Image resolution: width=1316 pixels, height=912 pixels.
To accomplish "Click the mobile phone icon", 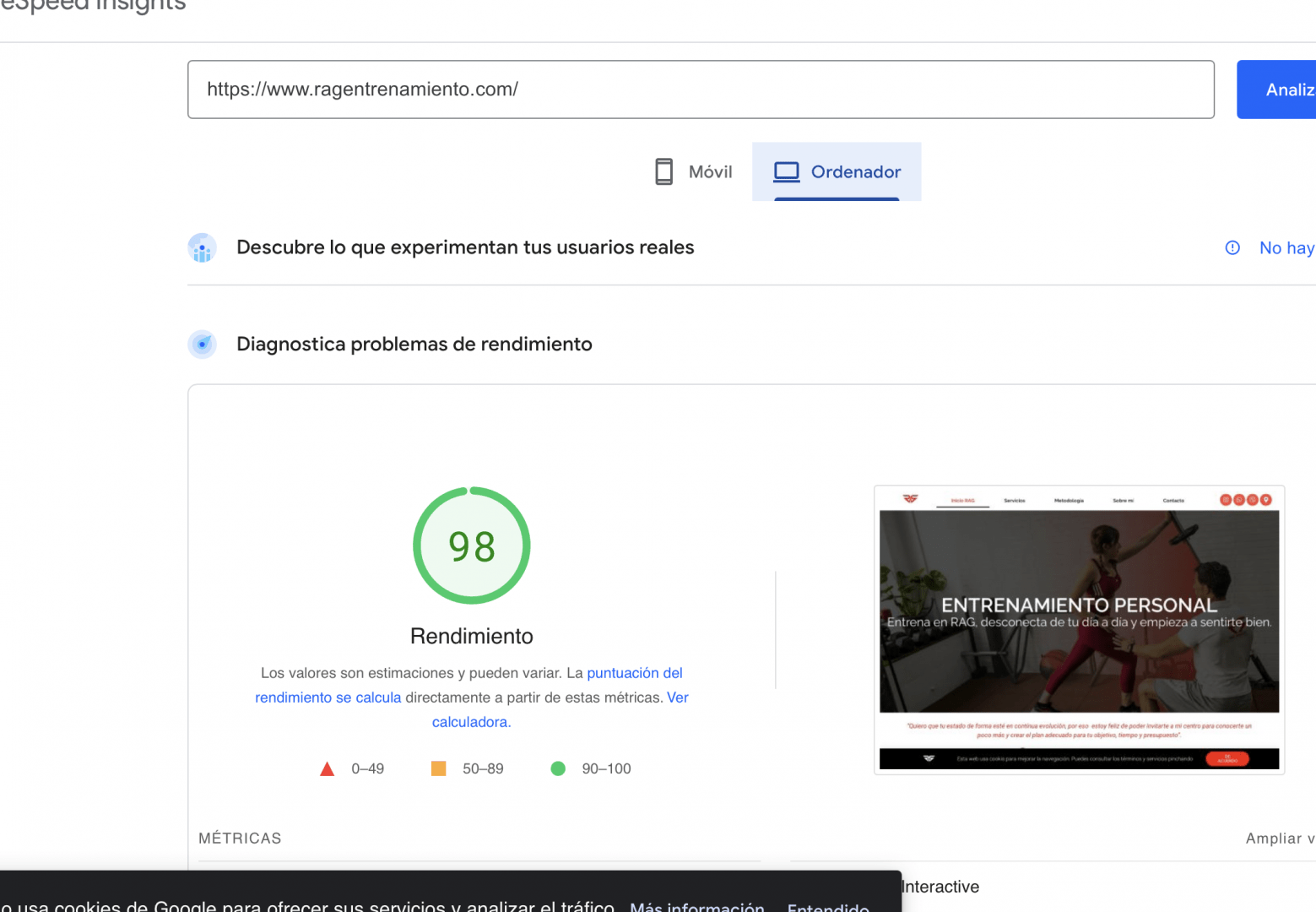I will 664,171.
